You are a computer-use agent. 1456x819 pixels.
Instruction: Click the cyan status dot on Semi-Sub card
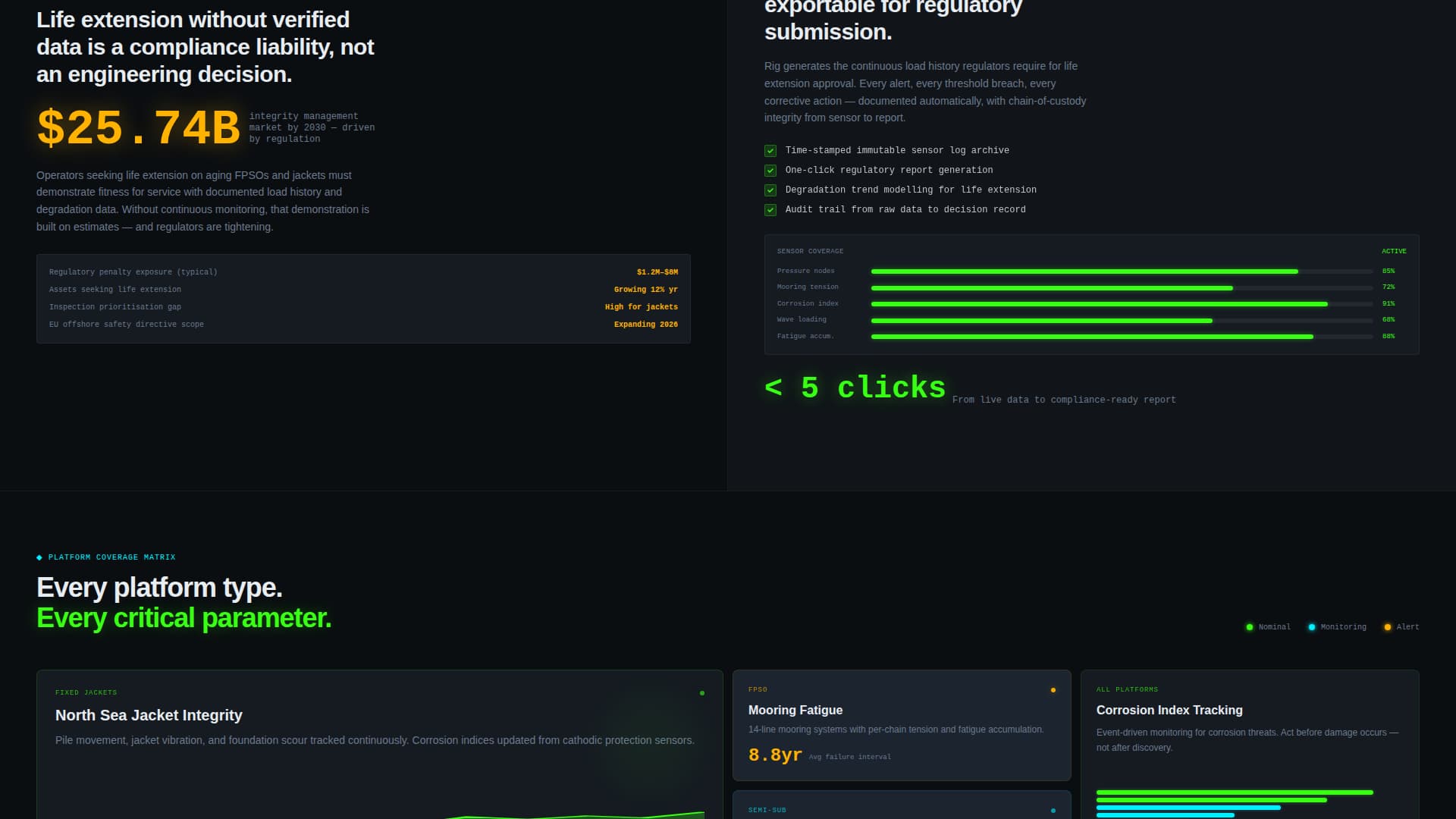coord(1053,811)
